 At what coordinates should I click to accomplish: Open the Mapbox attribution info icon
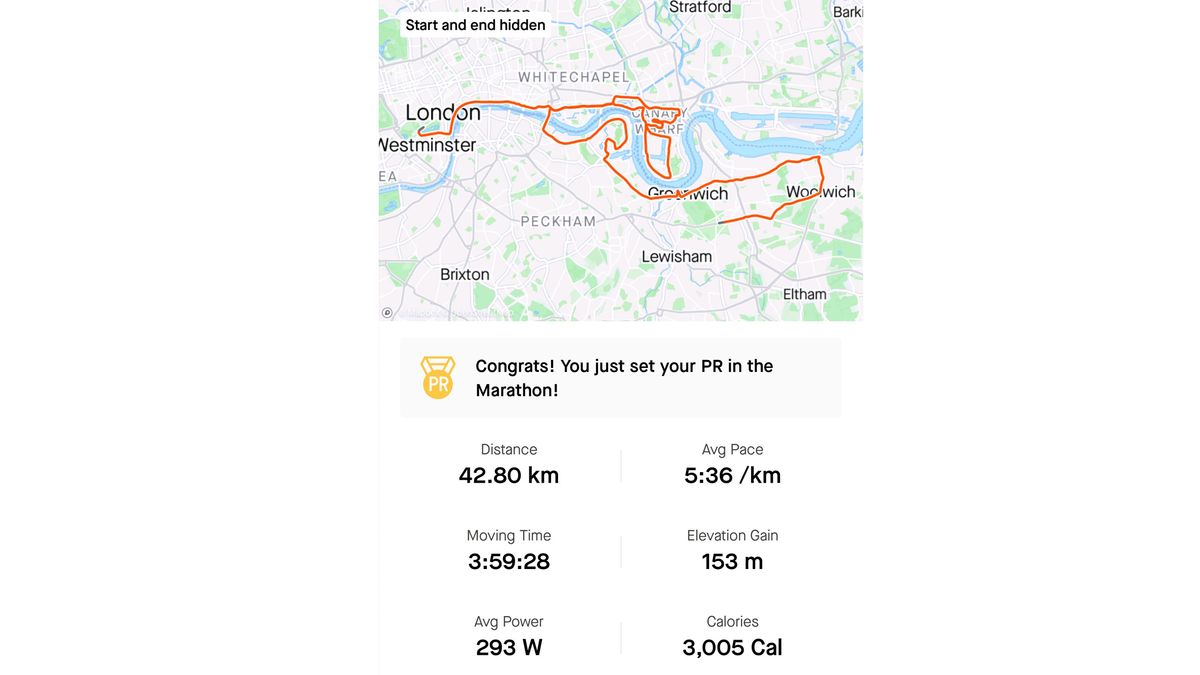(x=386, y=312)
